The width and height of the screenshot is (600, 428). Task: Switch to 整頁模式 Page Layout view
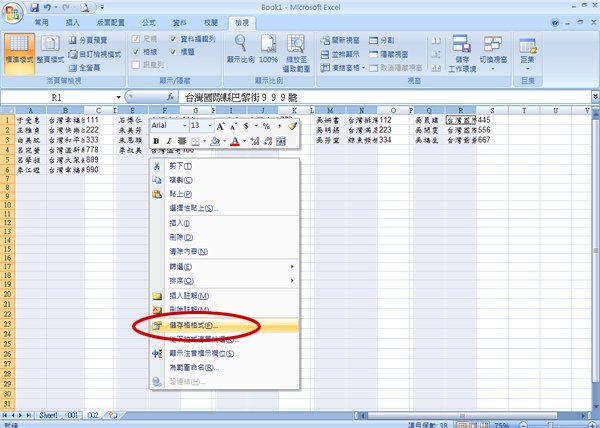(50, 50)
